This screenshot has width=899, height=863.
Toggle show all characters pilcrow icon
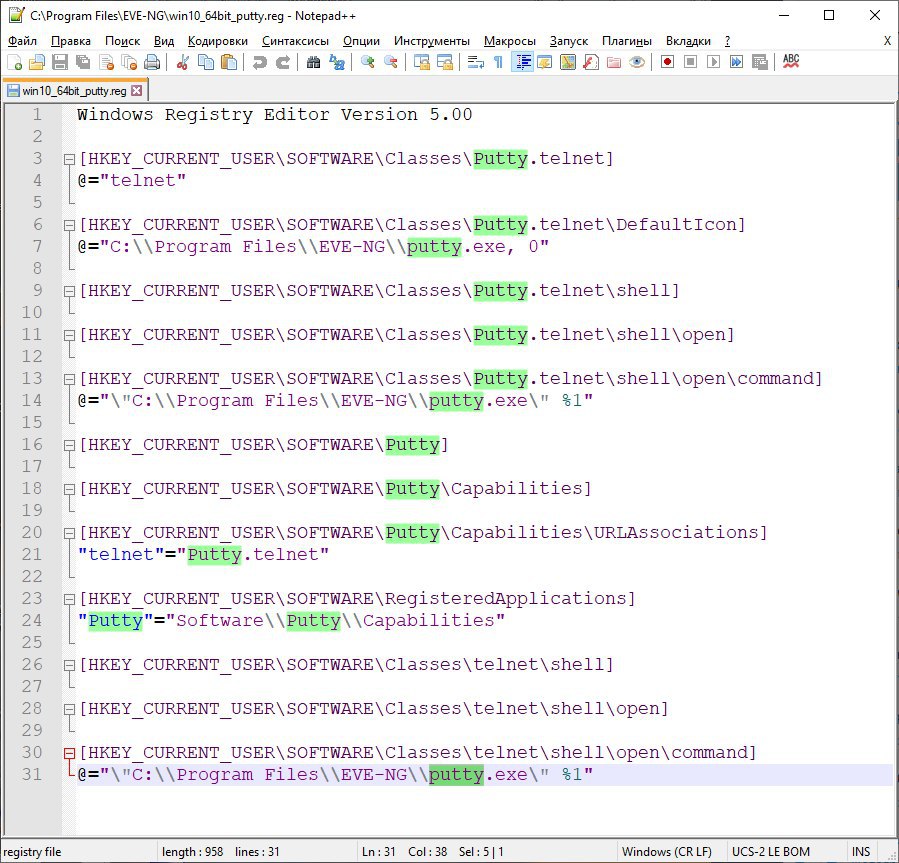pyautogui.click(x=498, y=62)
